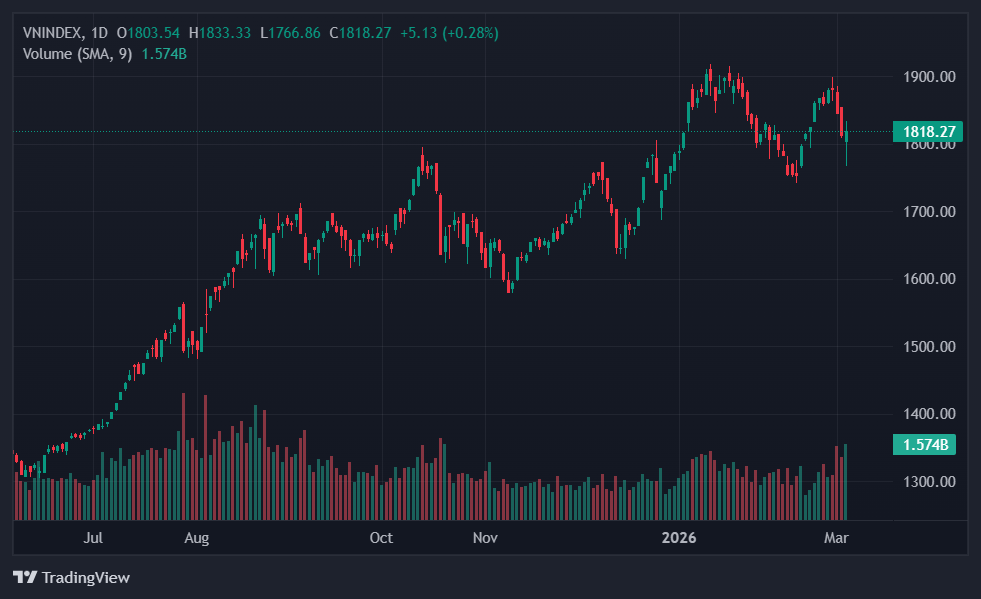
Task: Click the tallest red volume bar near Aug
Action: click(x=183, y=456)
